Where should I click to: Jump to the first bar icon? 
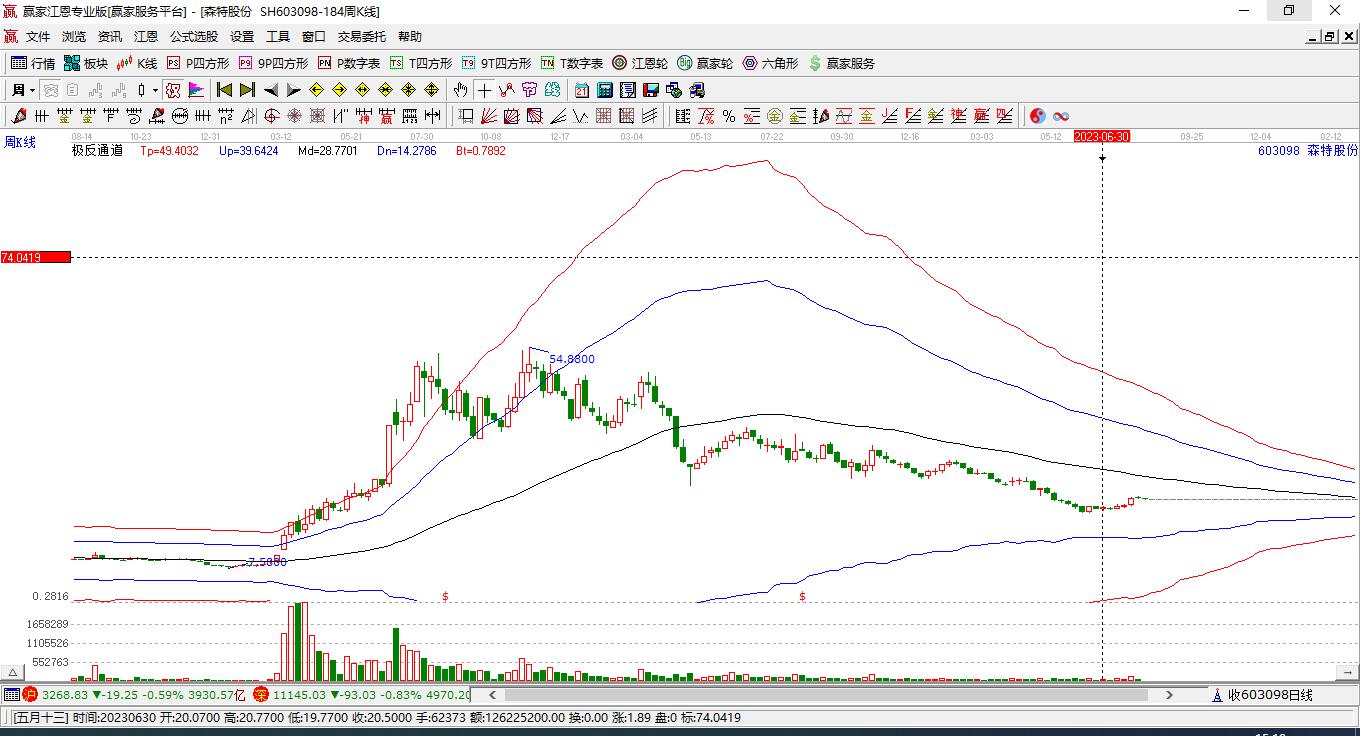click(x=224, y=90)
